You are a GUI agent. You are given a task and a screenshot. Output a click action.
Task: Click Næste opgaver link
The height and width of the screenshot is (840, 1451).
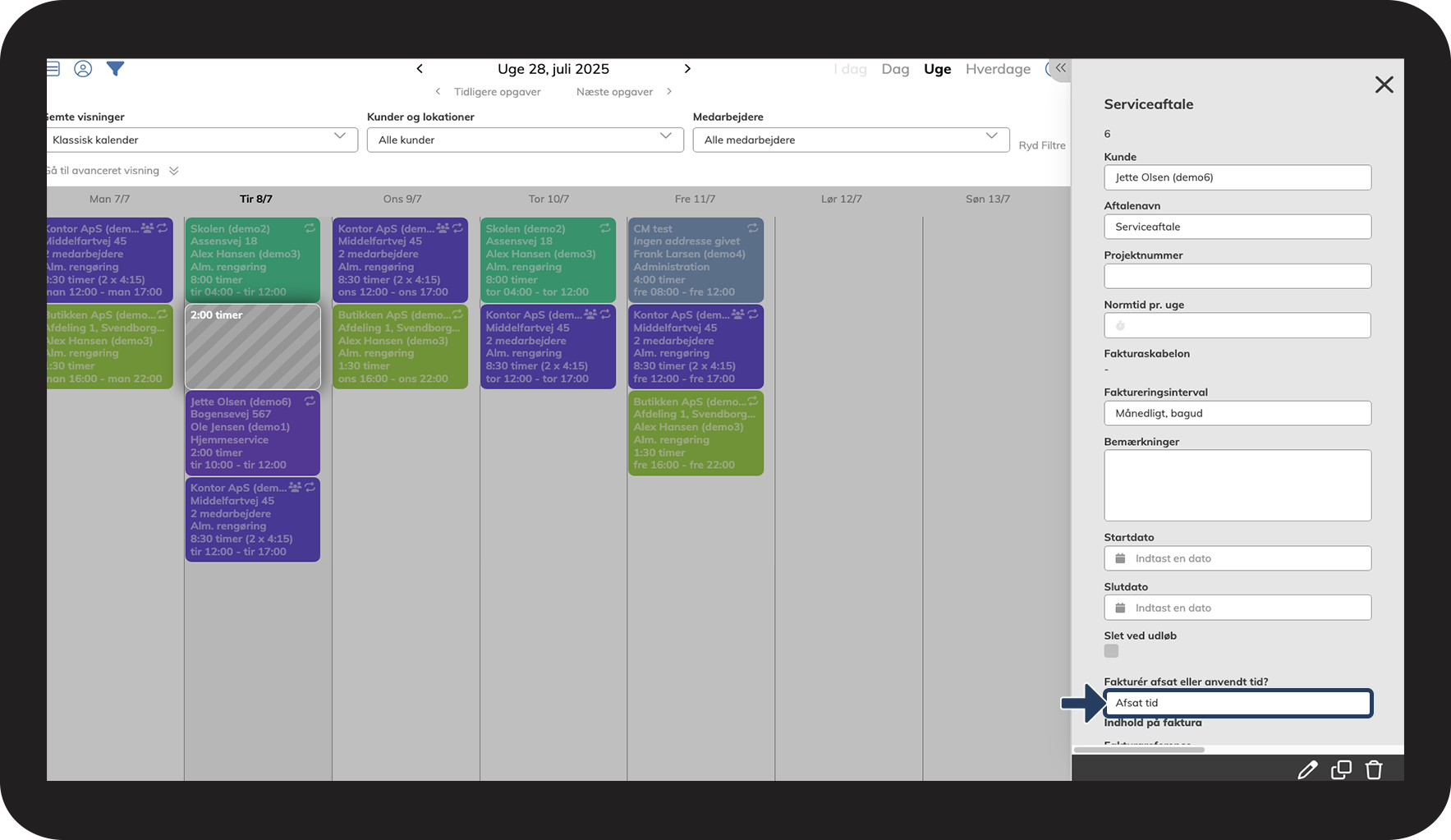coord(614,92)
